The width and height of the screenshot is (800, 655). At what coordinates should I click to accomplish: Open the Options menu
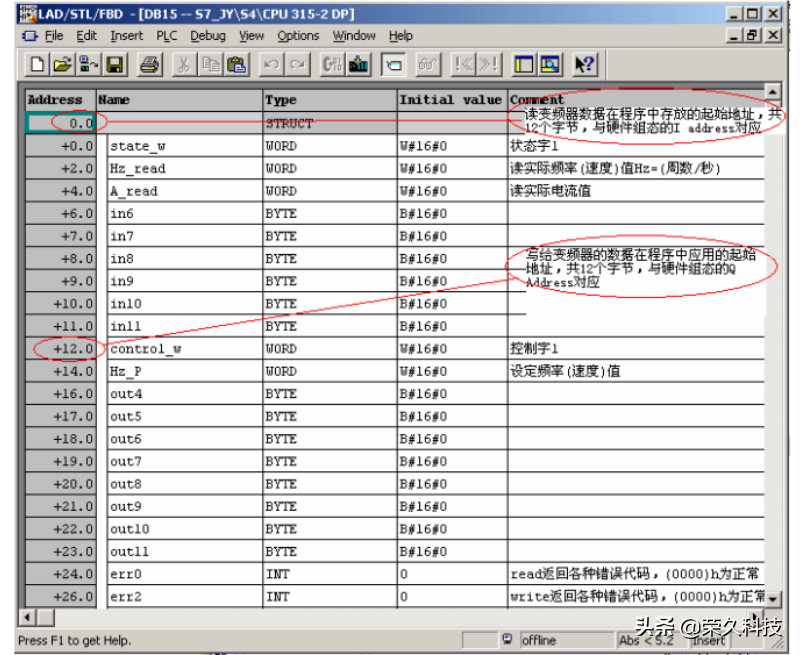298,36
